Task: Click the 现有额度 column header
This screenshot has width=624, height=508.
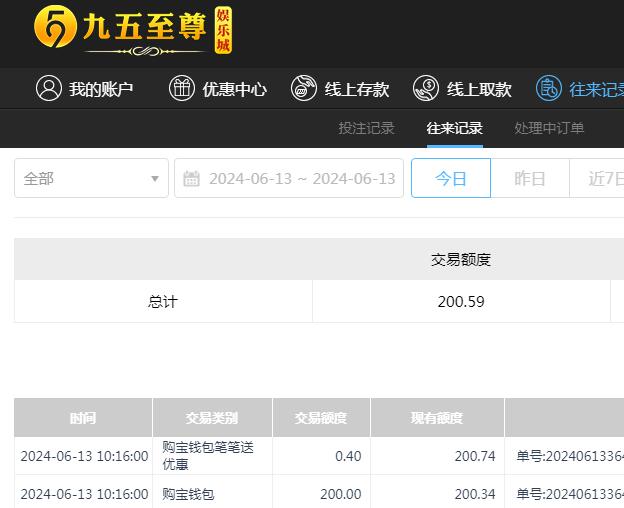Action: coord(437,418)
